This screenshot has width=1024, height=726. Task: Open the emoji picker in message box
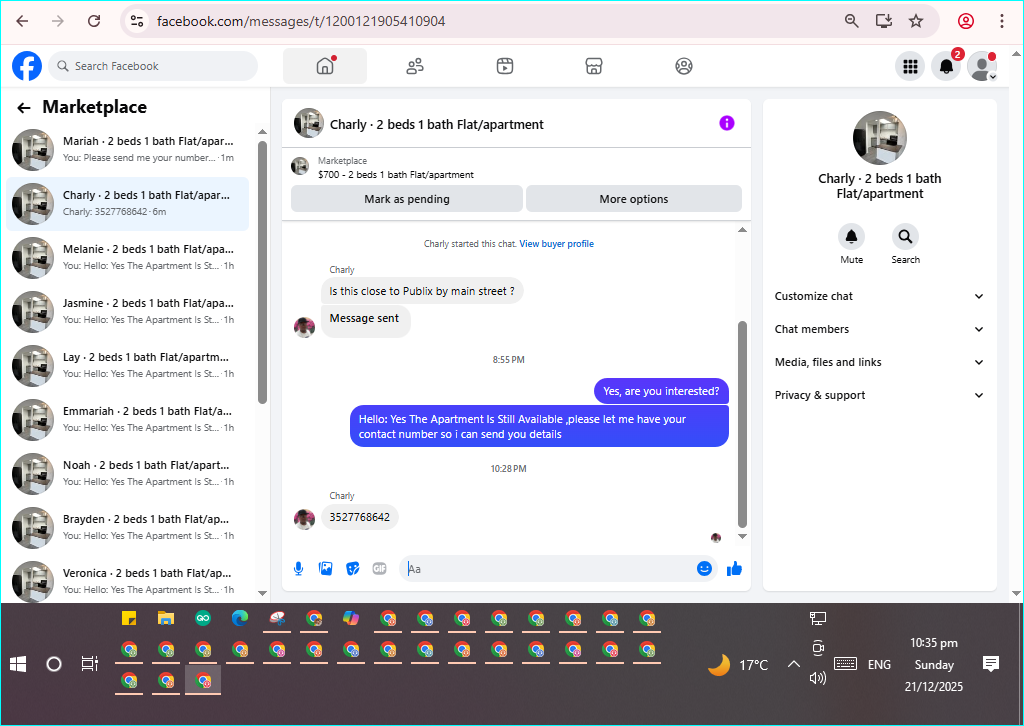pos(704,569)
